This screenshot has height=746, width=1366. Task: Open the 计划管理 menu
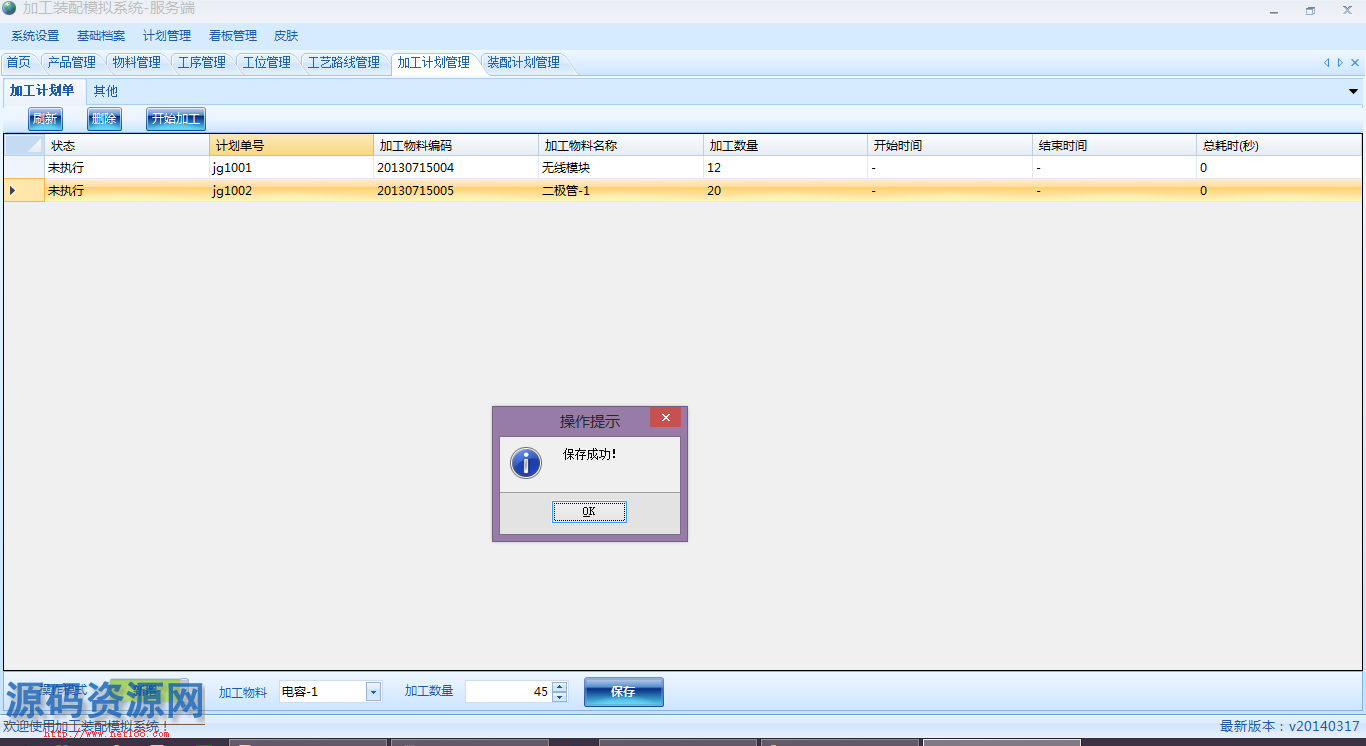[167, 36]
